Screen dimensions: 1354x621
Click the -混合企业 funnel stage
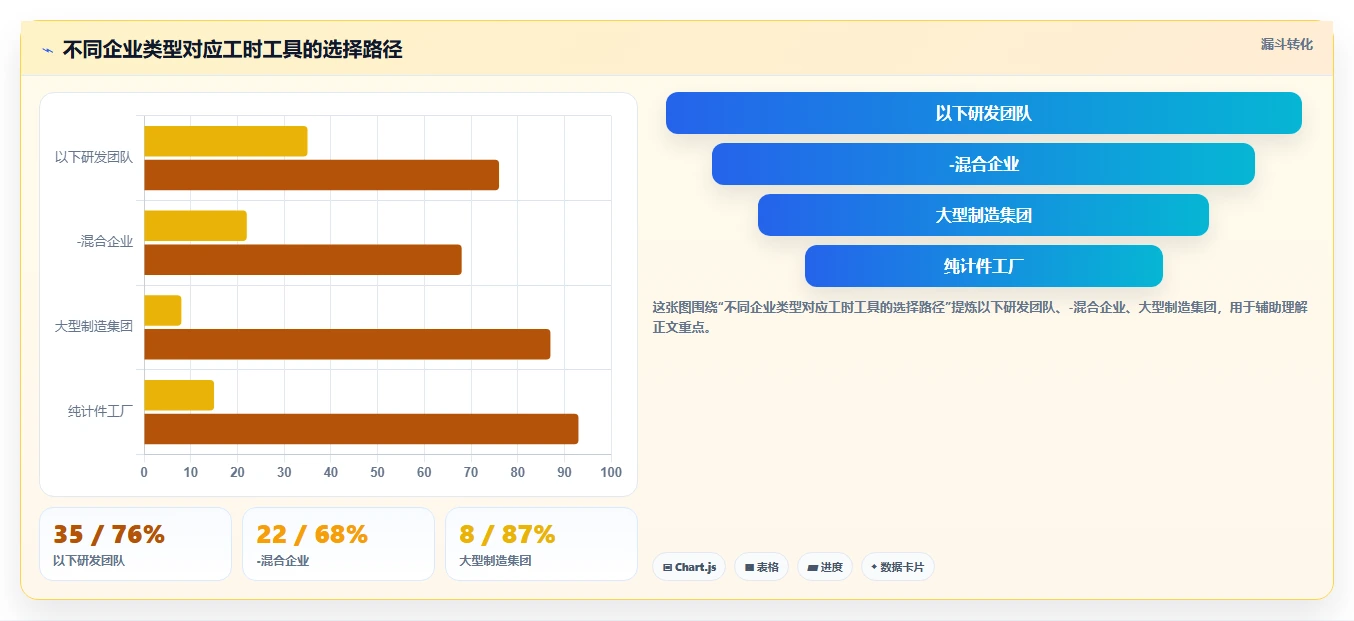(984, 164)
